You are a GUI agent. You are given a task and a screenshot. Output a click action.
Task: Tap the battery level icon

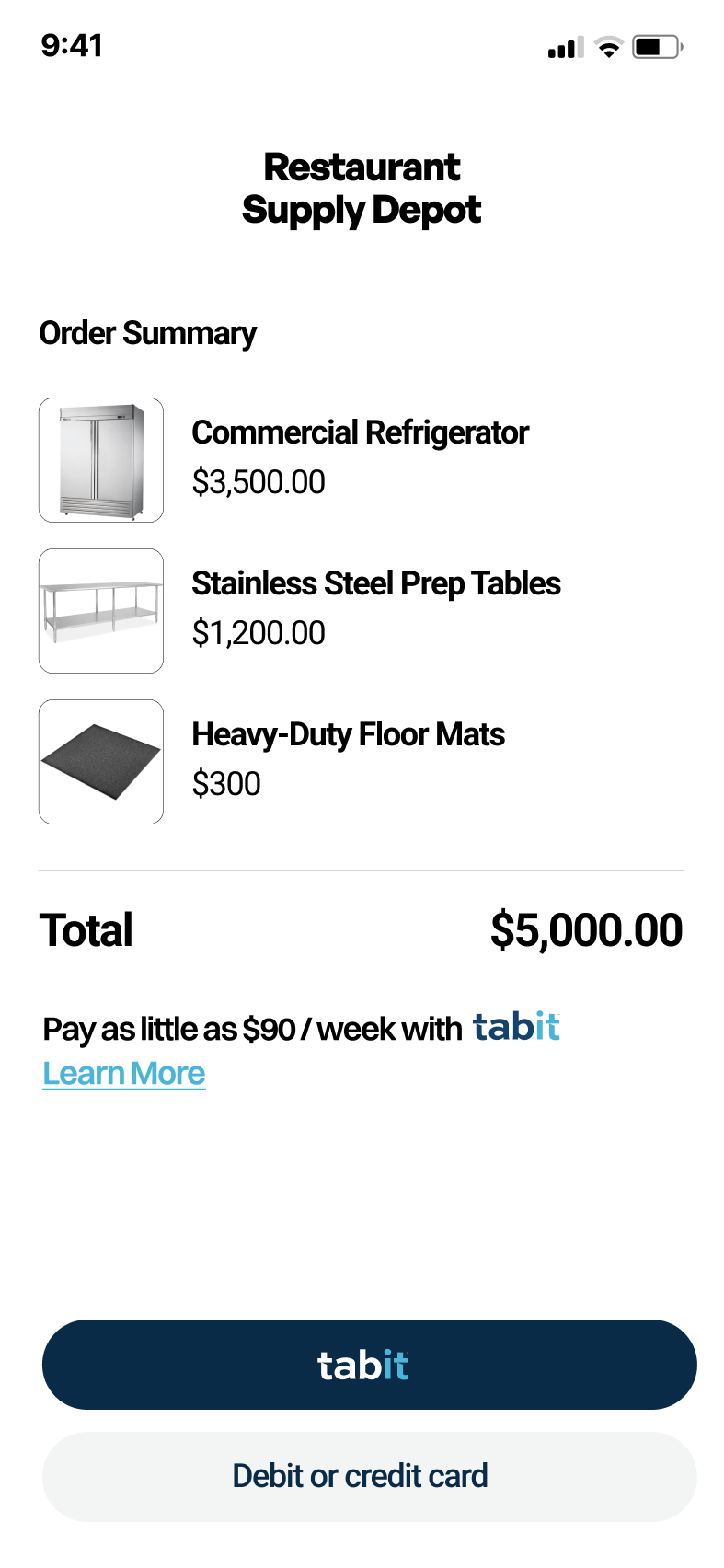pyautogui.click(x=656, y=47)
